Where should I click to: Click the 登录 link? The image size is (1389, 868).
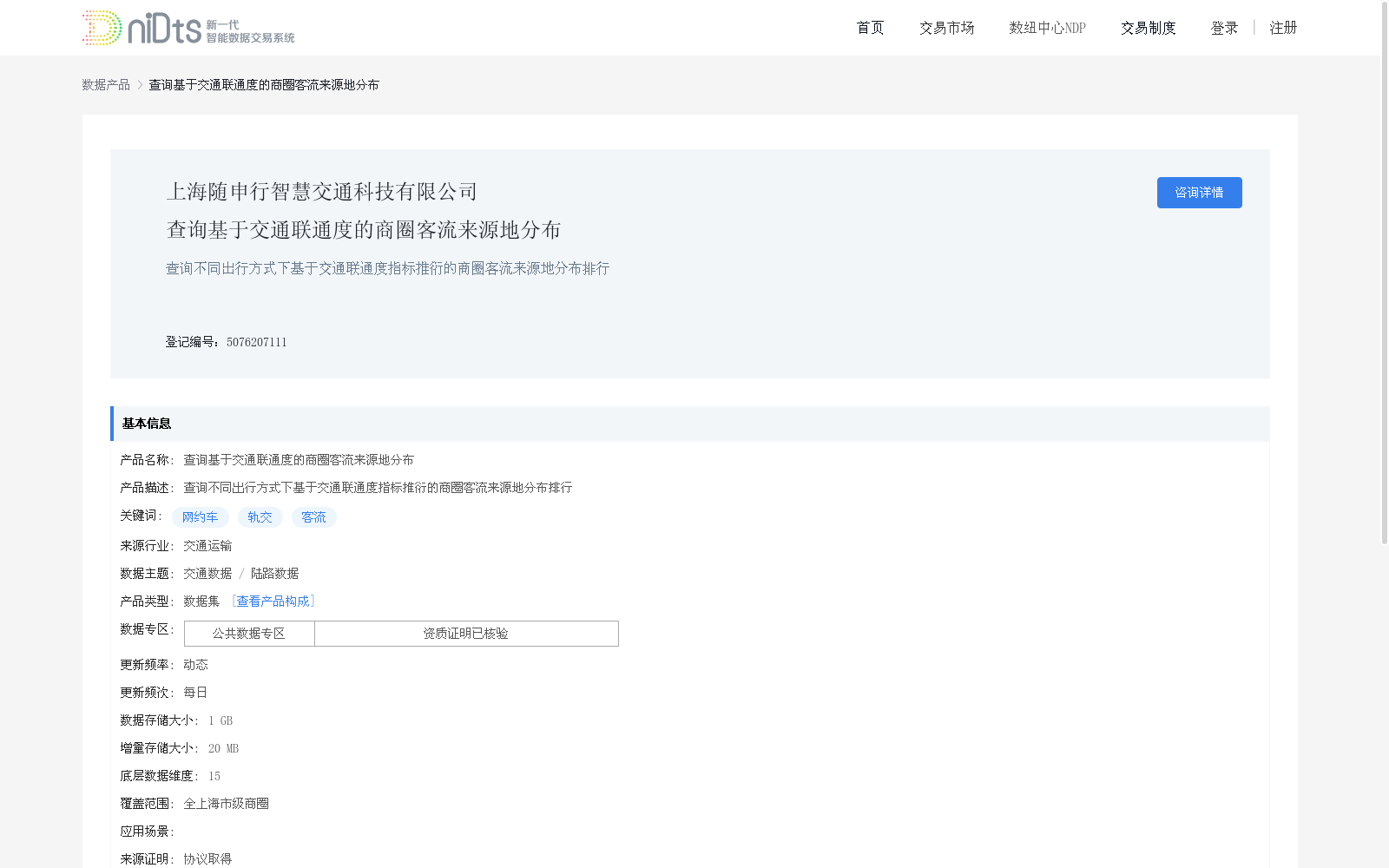point(1224,28)
